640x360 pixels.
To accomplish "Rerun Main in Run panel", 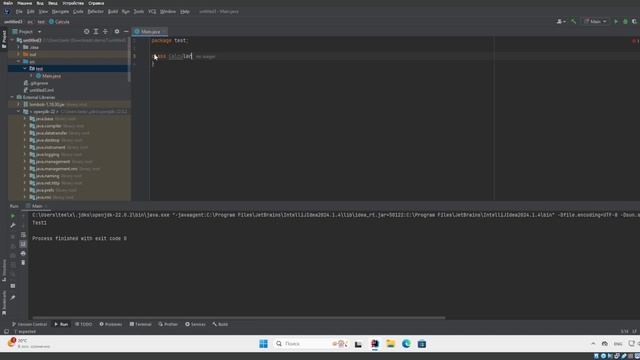I will pos(13,216).
